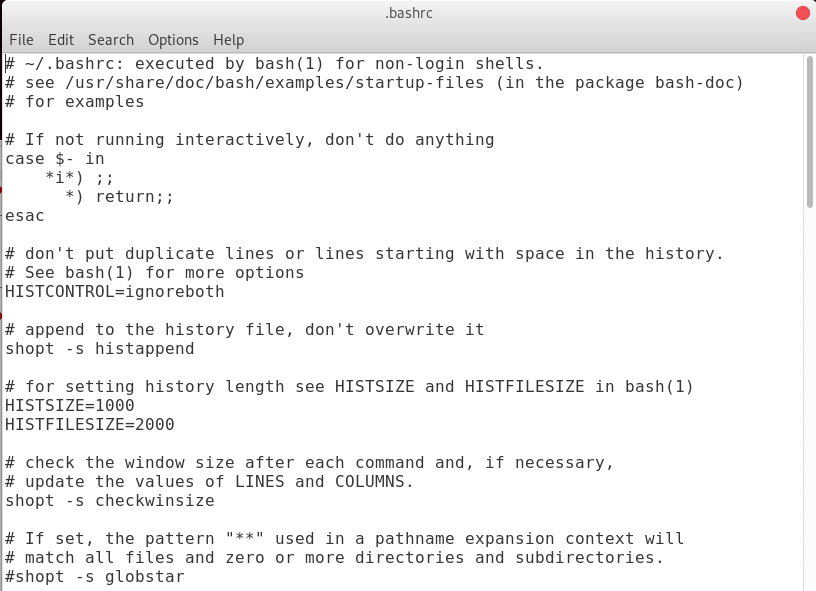Open the Help menu
This screenshot has height=591, width=816.
pos(228,40)
